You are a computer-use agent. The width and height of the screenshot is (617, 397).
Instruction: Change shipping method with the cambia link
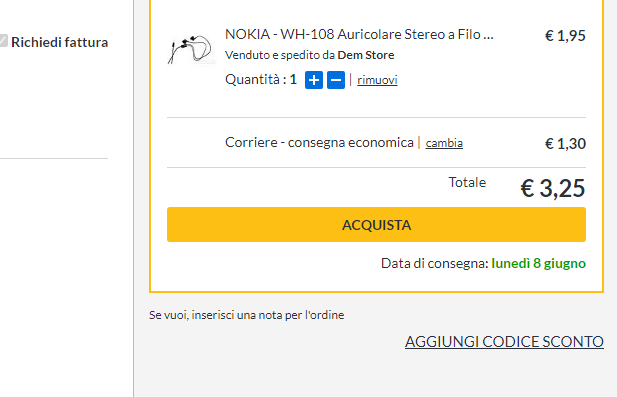point(444,143)
